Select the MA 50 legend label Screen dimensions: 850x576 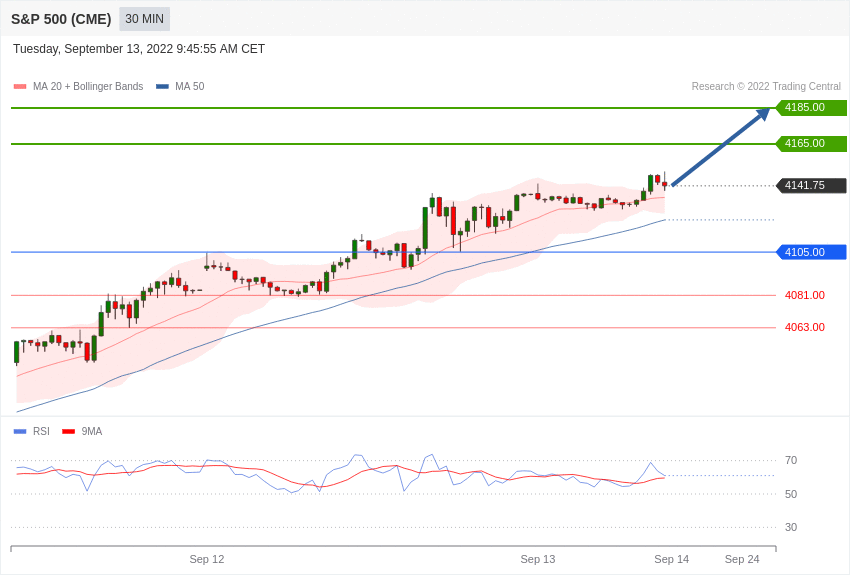(190, 86)
